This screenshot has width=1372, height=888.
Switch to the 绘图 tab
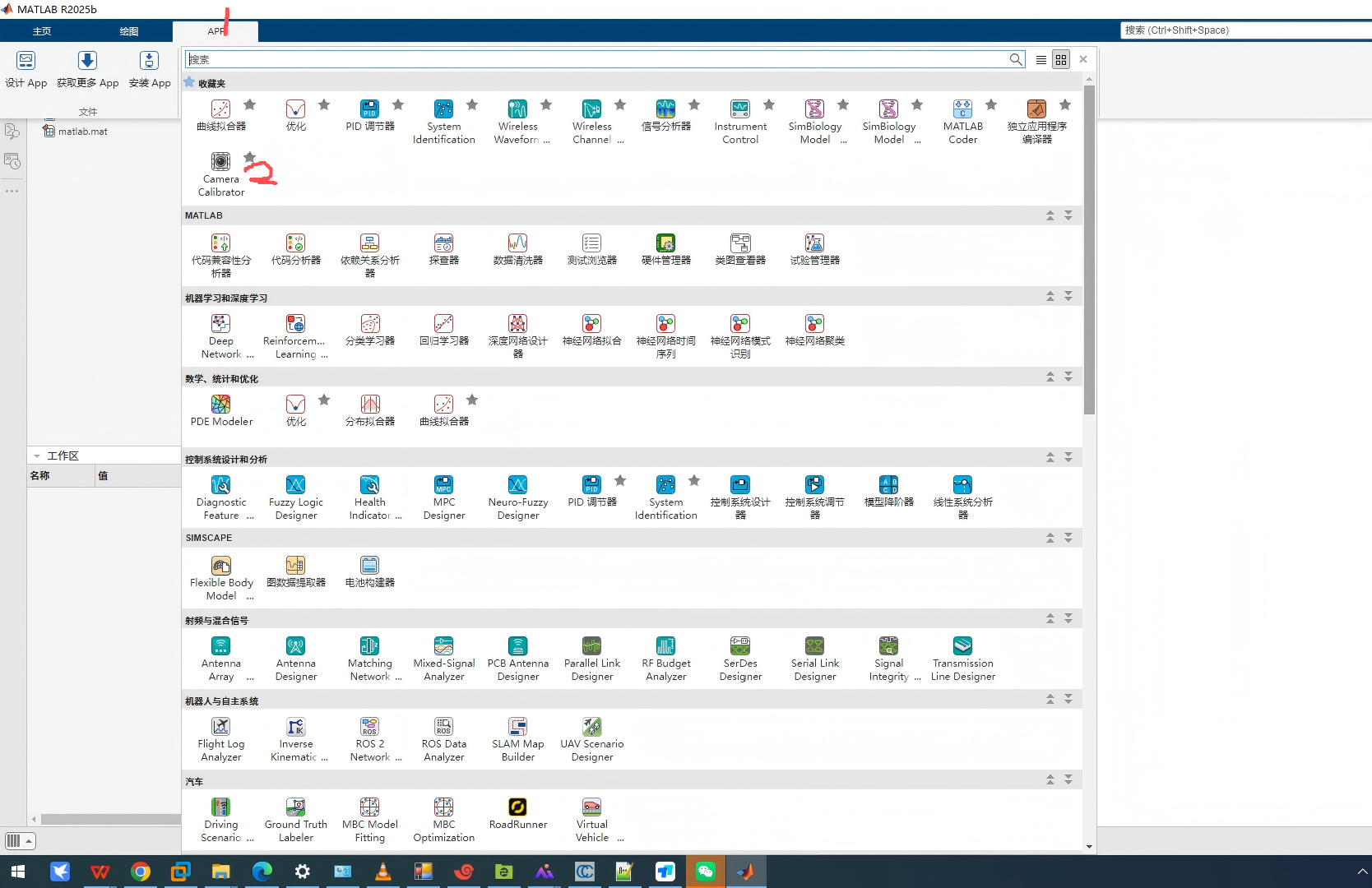(x=129, y=31)
